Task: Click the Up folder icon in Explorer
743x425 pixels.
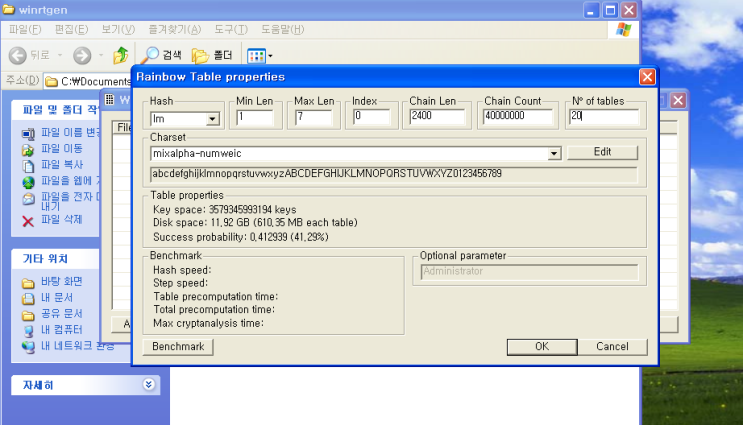Action: 121,55
